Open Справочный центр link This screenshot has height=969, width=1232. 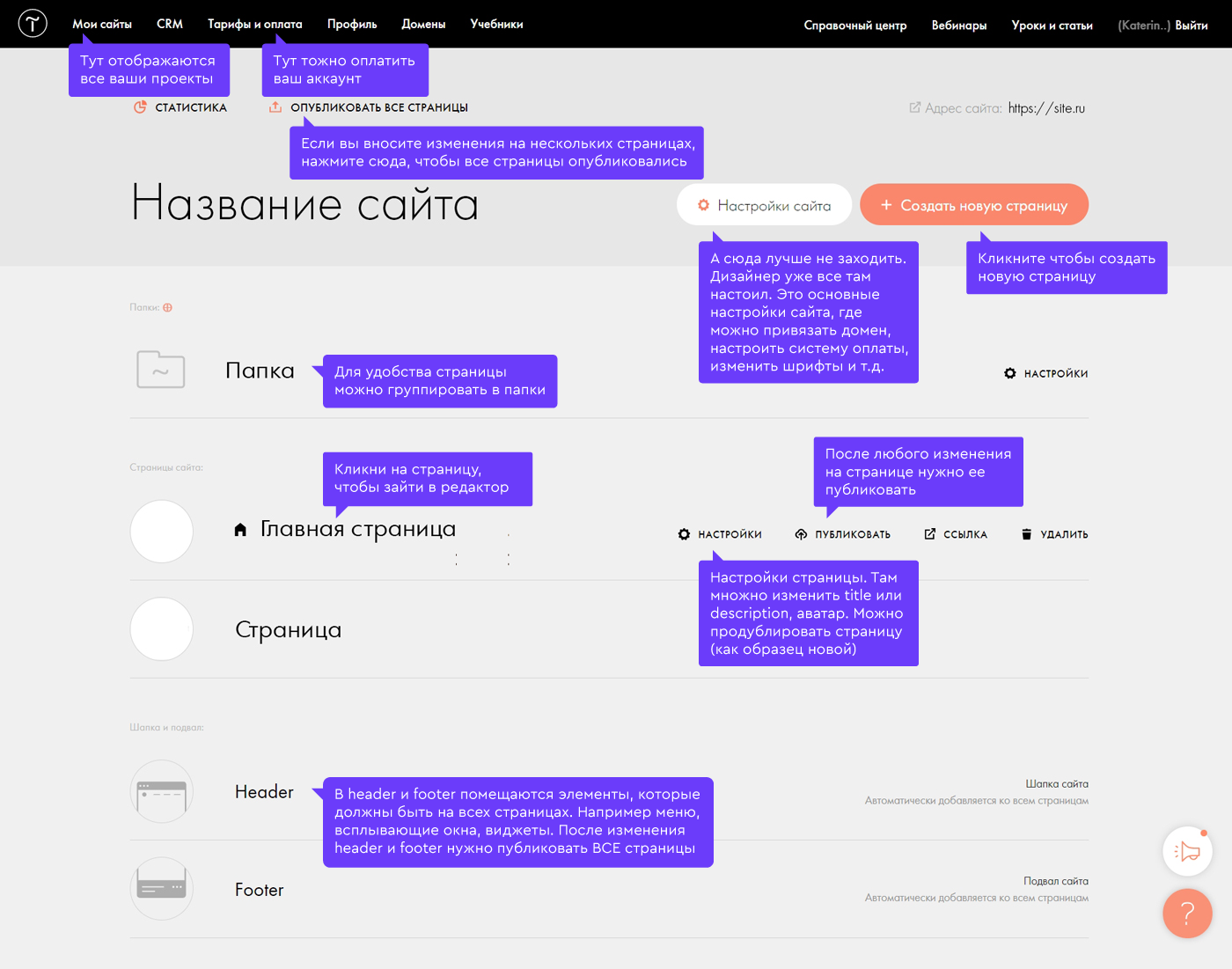(x=855, y=26)
